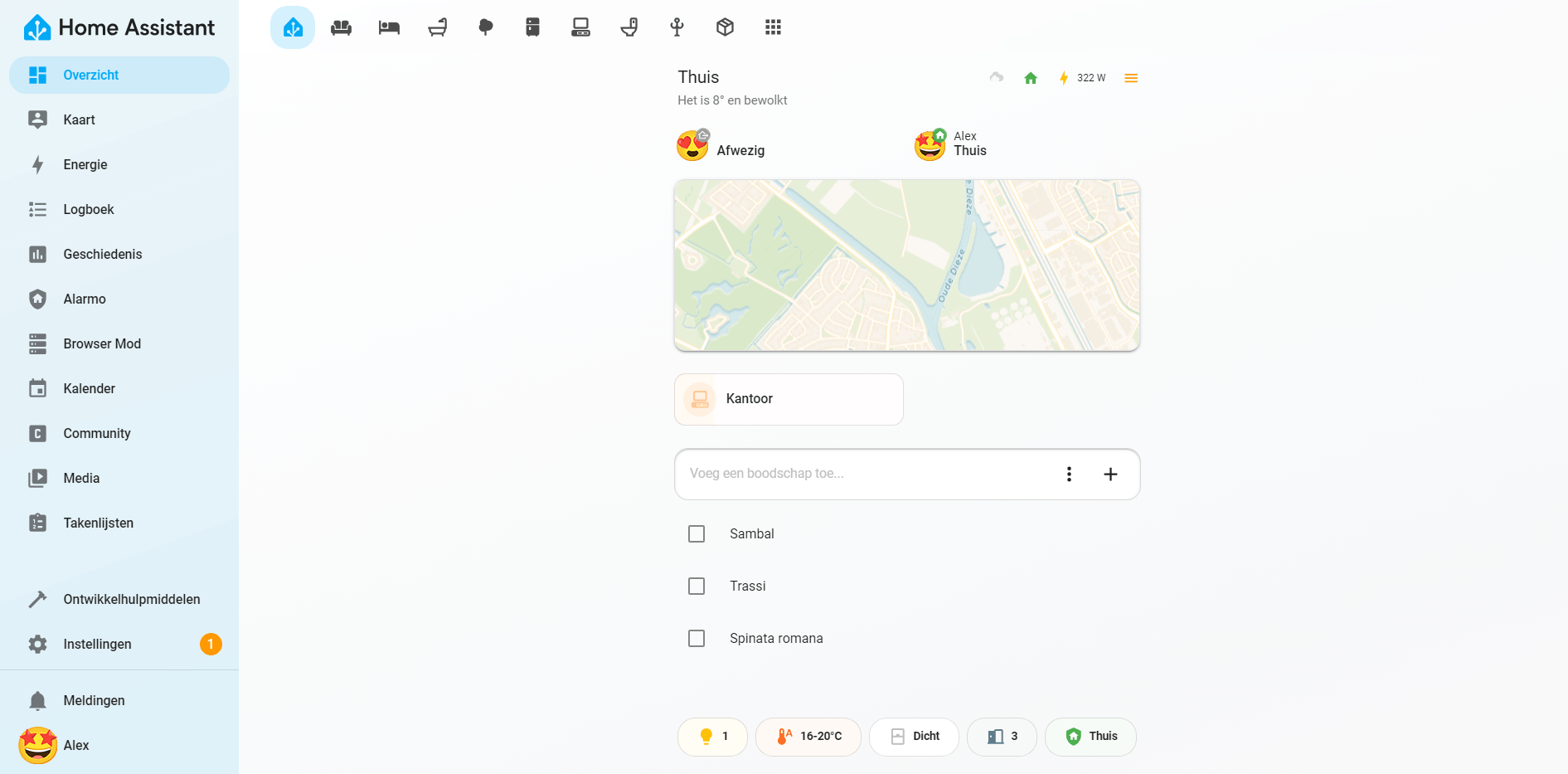Navigate to the Energie sidebar item
This screenshot has width=1568, height=774.
[x=85, y=164]
